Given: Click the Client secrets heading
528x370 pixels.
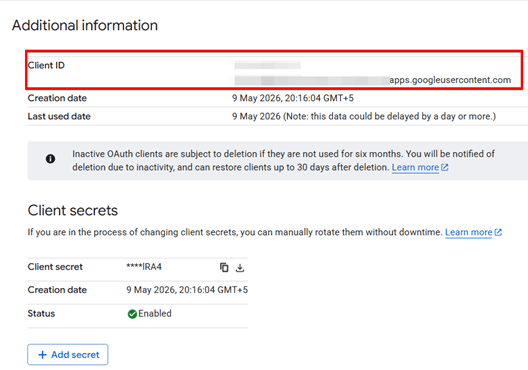Looking at the screenshot, I should (73, 210).
